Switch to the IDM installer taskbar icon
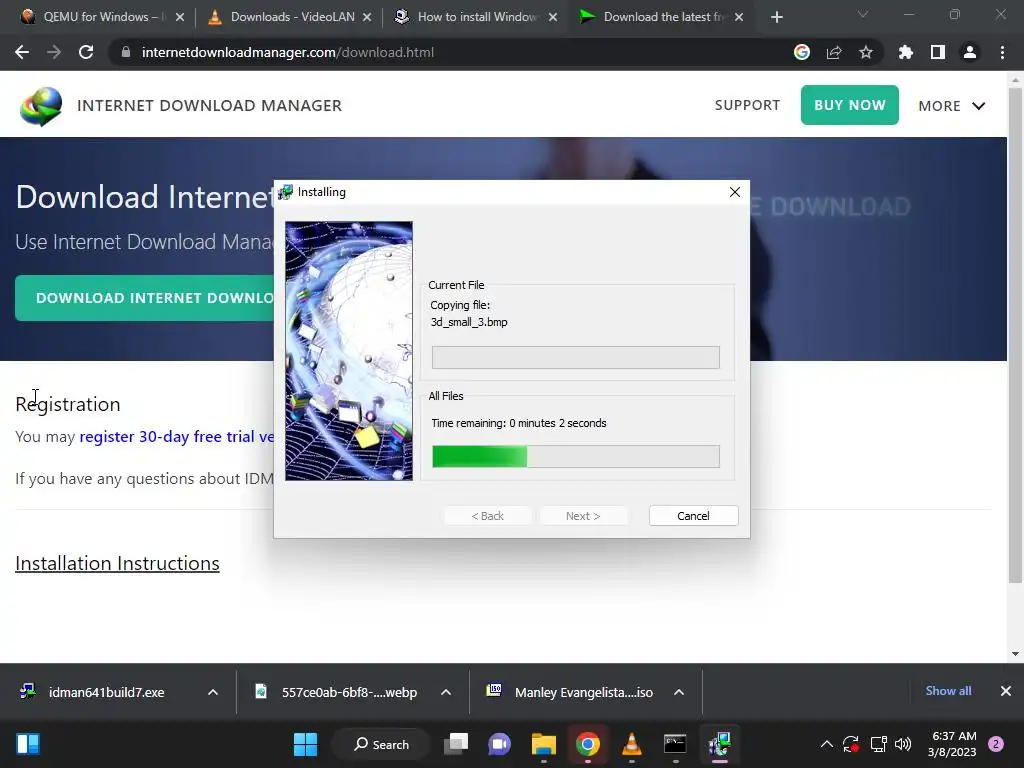Viewport: 1024px width, 768px height. 719,744
